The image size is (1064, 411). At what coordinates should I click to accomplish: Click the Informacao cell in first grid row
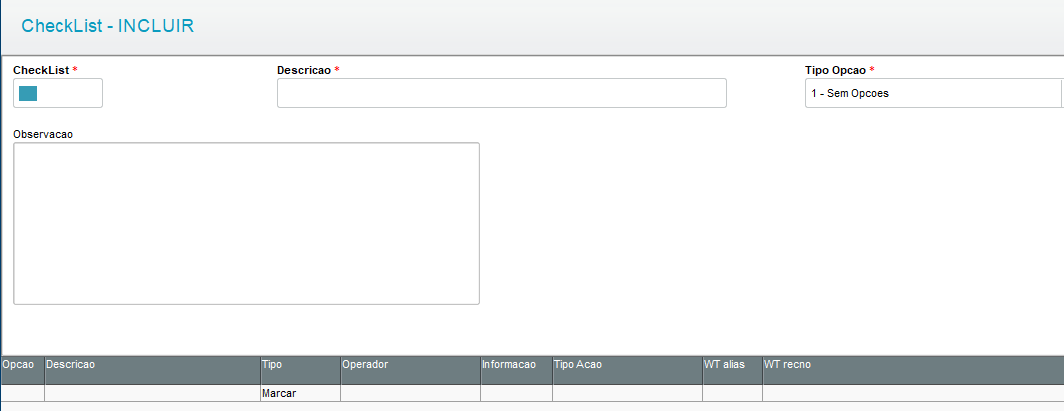tap(516, 393)
